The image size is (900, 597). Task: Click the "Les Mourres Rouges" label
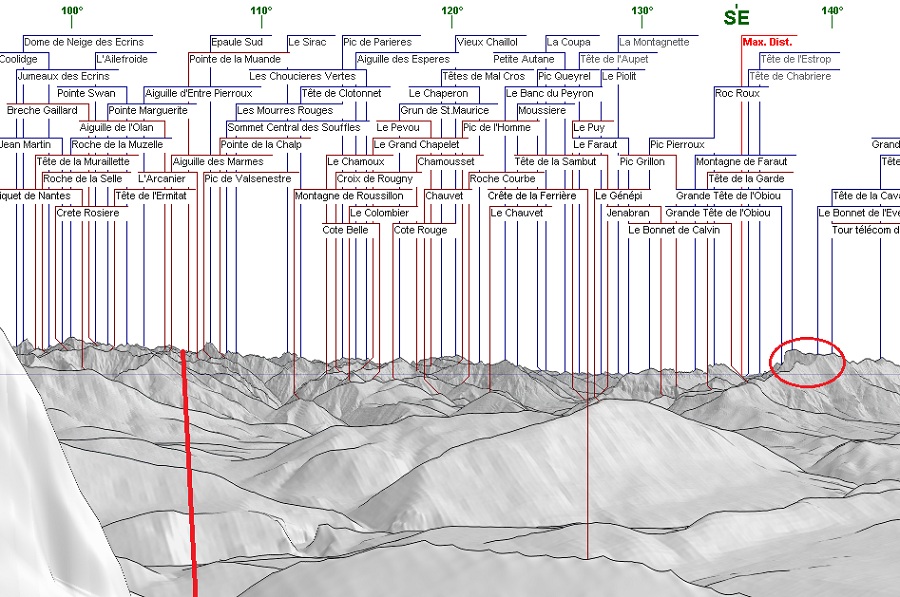(x=285, y=110)
